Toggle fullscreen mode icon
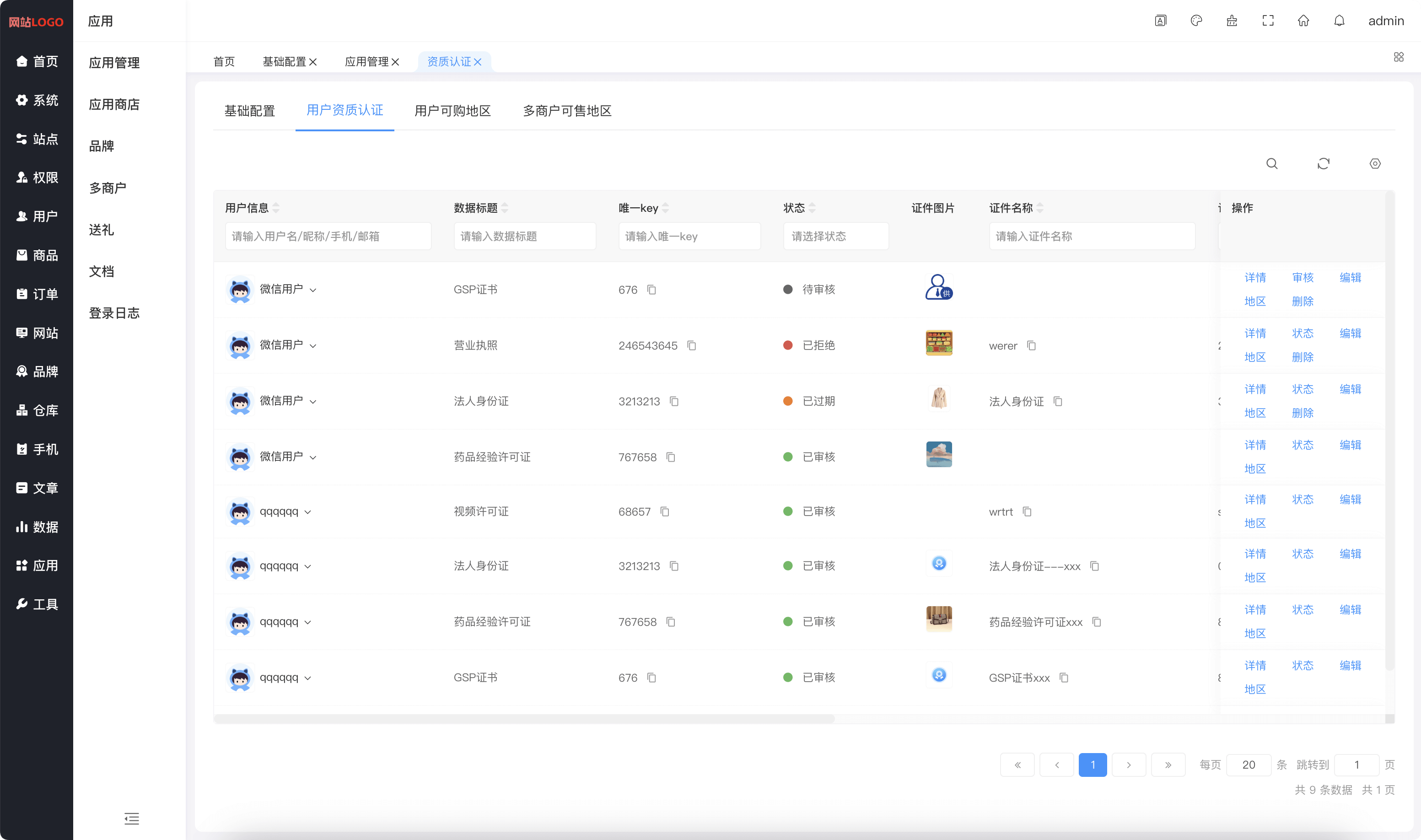 pos(1268,21)
